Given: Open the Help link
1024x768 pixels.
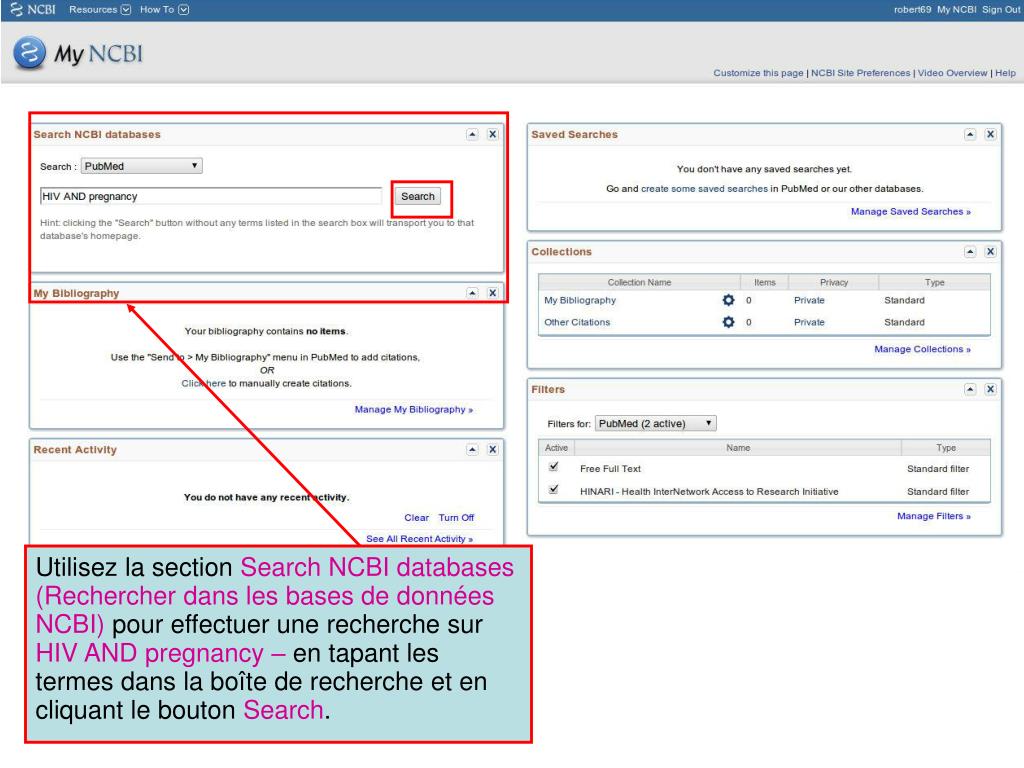Looking at the screenshot, I should pyautogui.click(x=1005, y=72).
